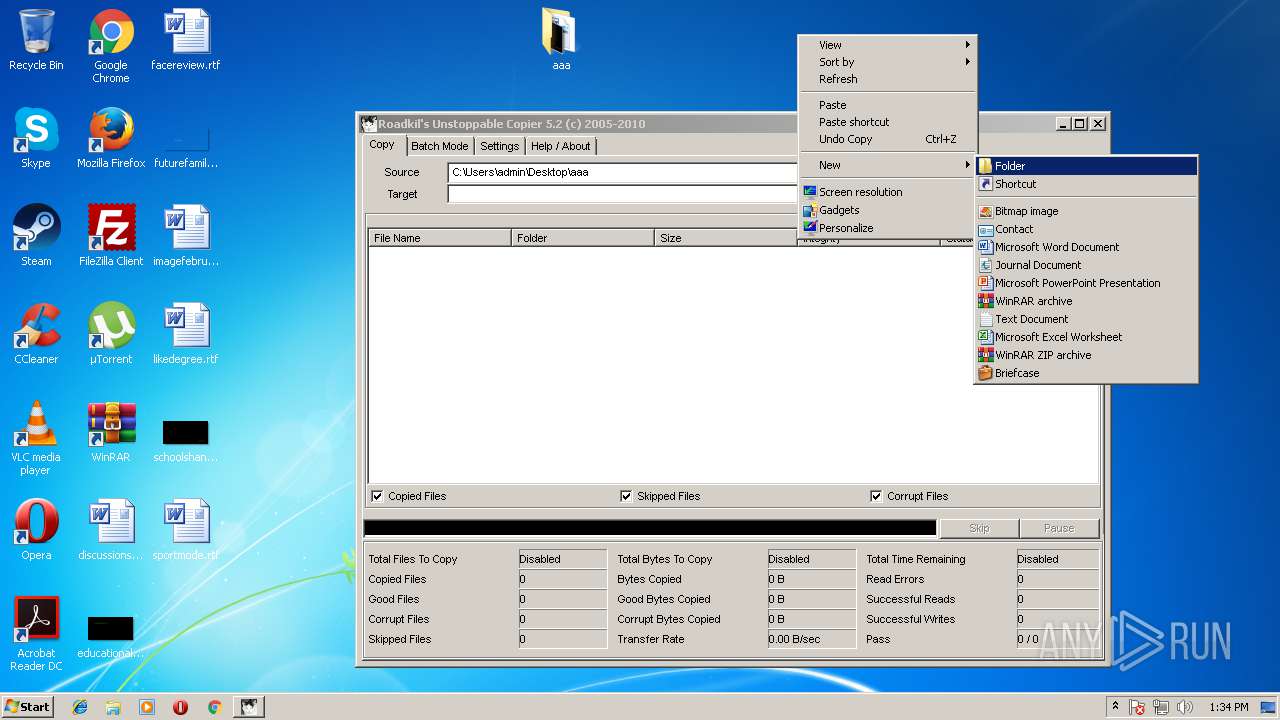Open Mozilla Firefox desktop shortcut

click(x=111, y=138)
